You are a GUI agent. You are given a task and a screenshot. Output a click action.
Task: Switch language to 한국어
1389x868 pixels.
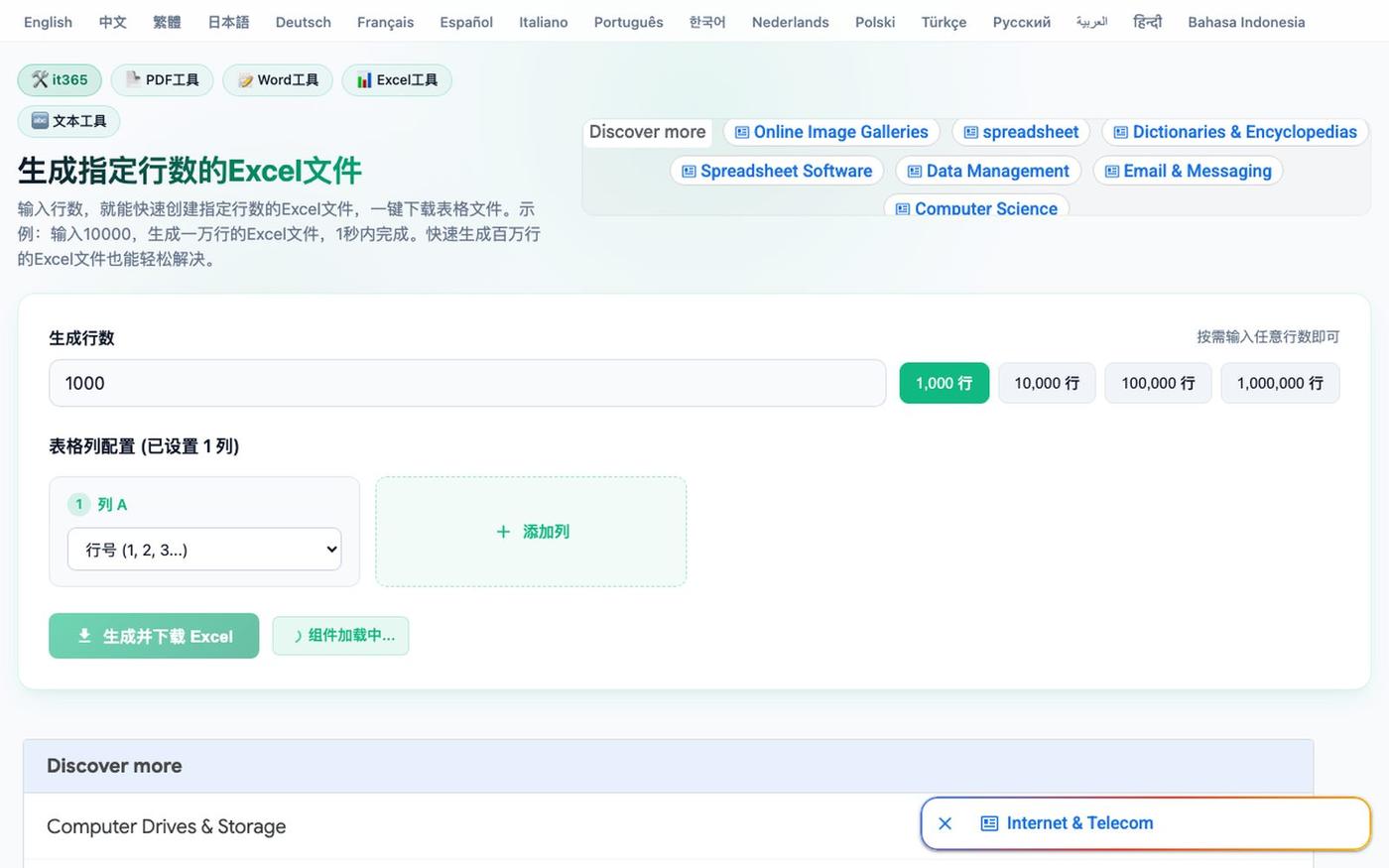point(707,22)
